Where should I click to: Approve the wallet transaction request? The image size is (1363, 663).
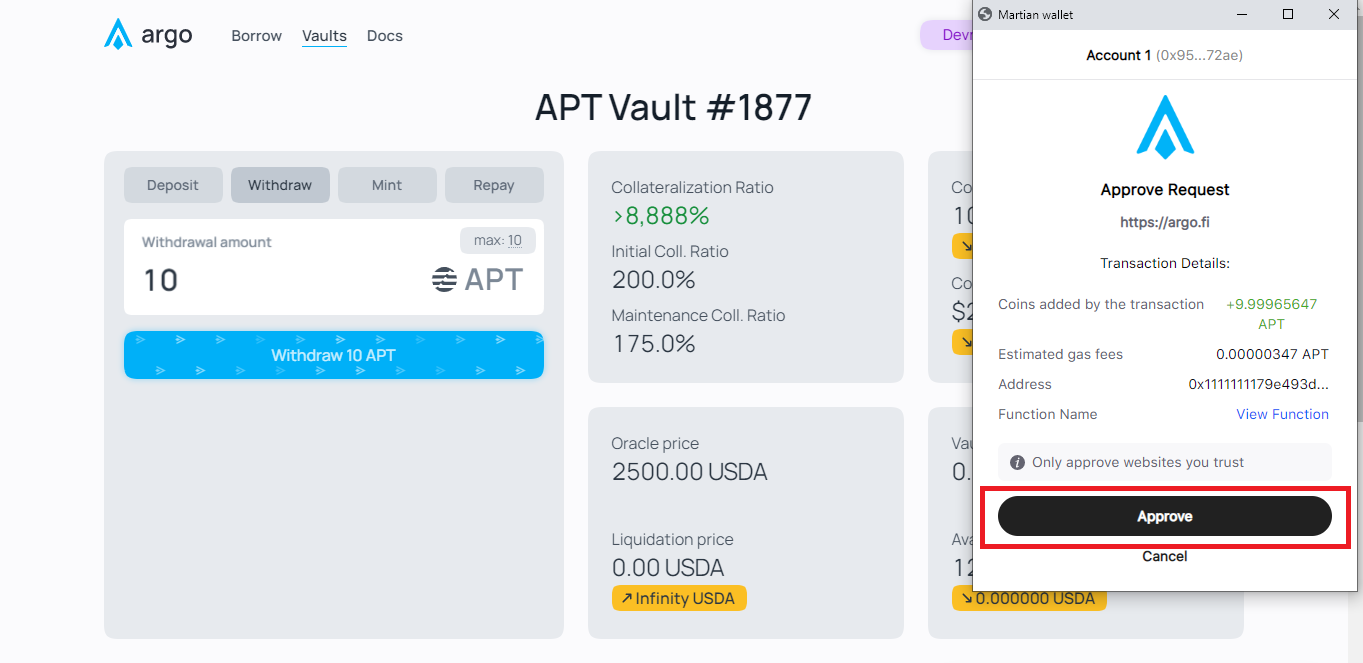point(1164,517)
